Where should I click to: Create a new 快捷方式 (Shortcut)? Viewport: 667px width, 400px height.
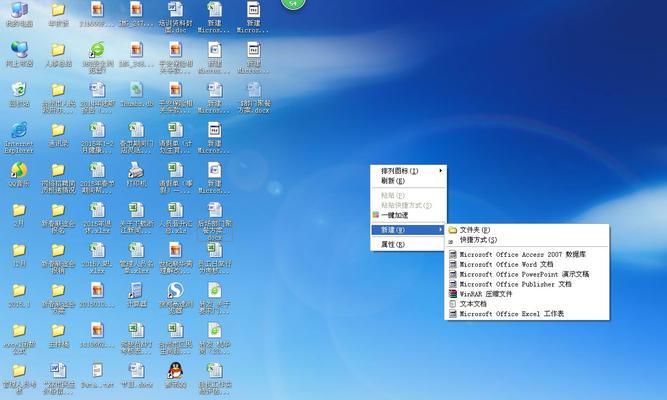click(527, 240)
